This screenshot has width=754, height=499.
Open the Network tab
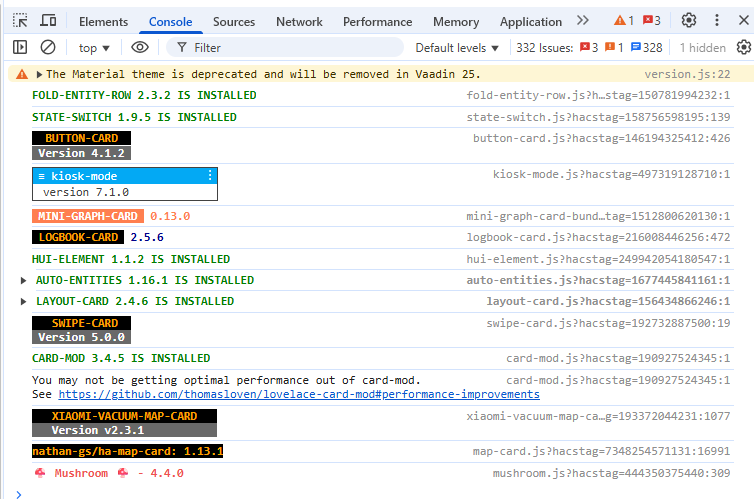tap(299, 22)
